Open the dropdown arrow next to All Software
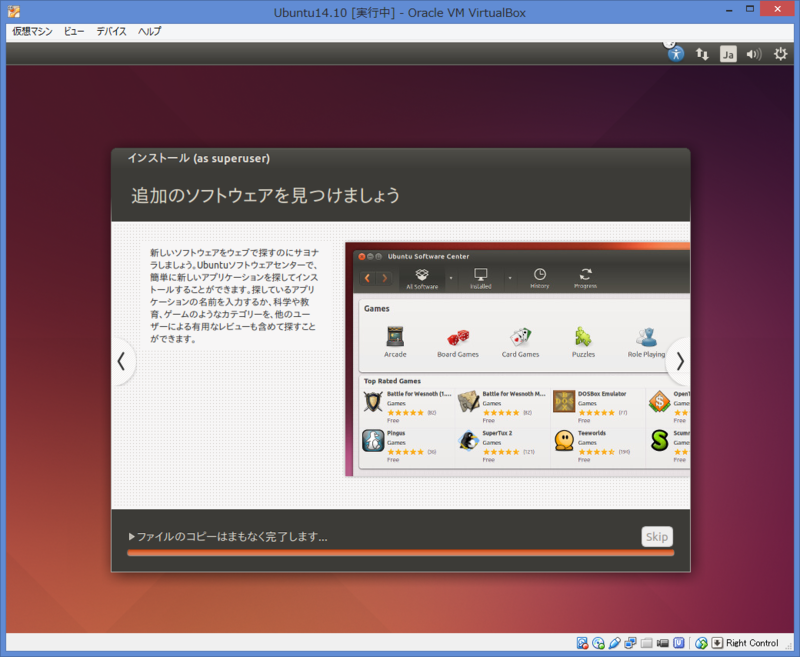This screenshot has height=657, width=800. 450,278
